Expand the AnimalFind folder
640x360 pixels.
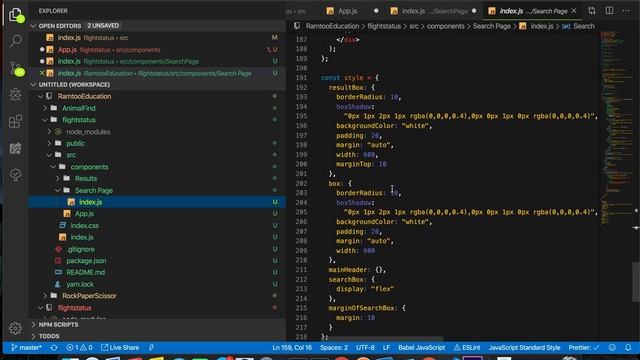[x=45, y=108]
